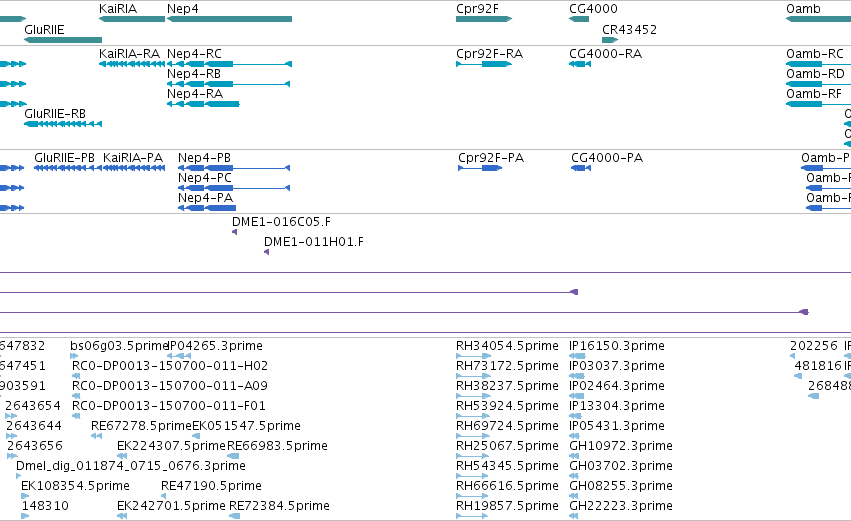Select RC0-DP0013-150700-011-H02 feature
The width and height of the screenshot is (851, 521).
(76, 376)
